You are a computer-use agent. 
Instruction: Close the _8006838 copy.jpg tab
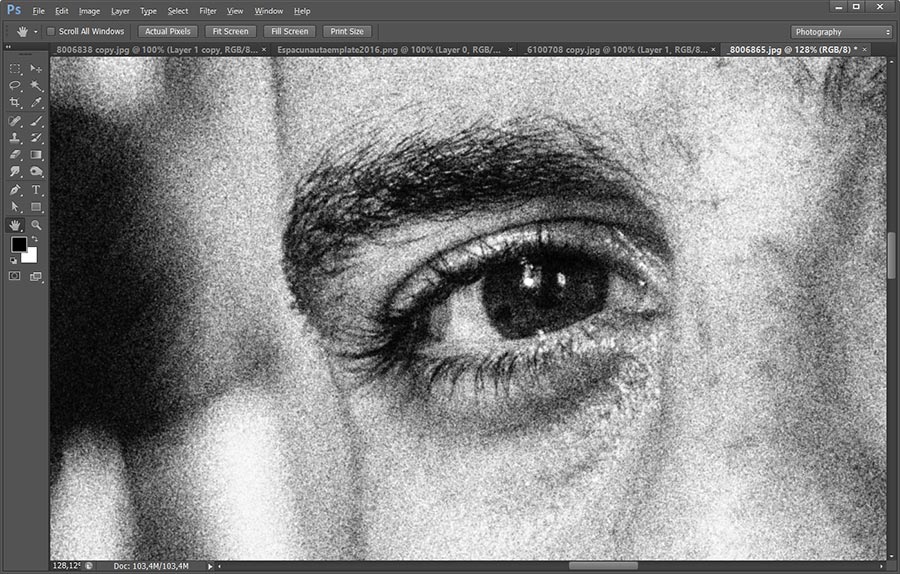[264, 49]
